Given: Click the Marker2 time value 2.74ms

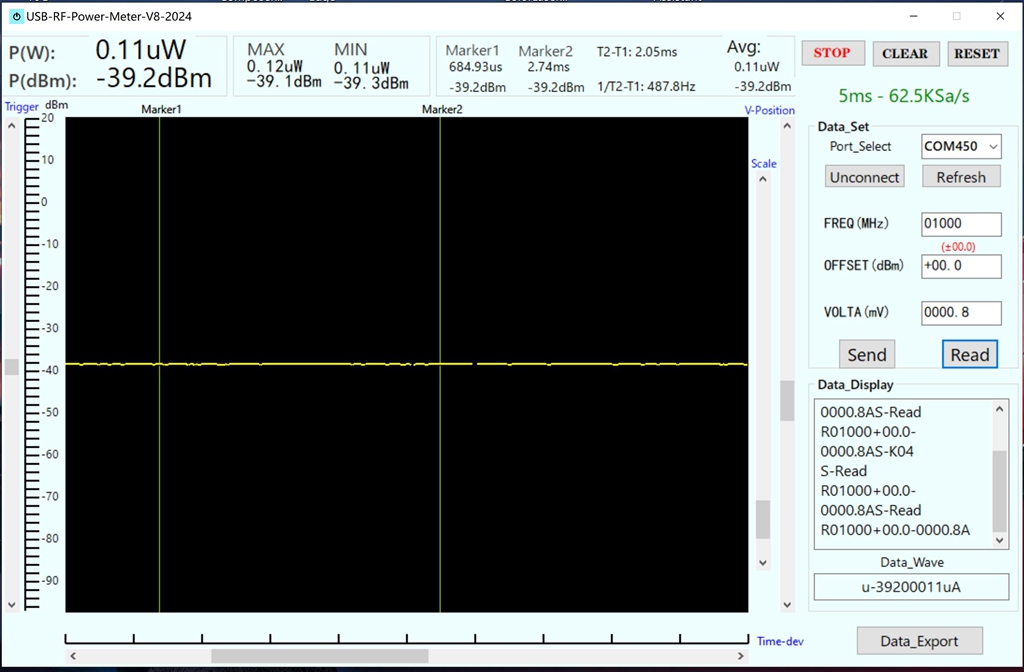Looking at the screenshot, I should coord(549,67).
